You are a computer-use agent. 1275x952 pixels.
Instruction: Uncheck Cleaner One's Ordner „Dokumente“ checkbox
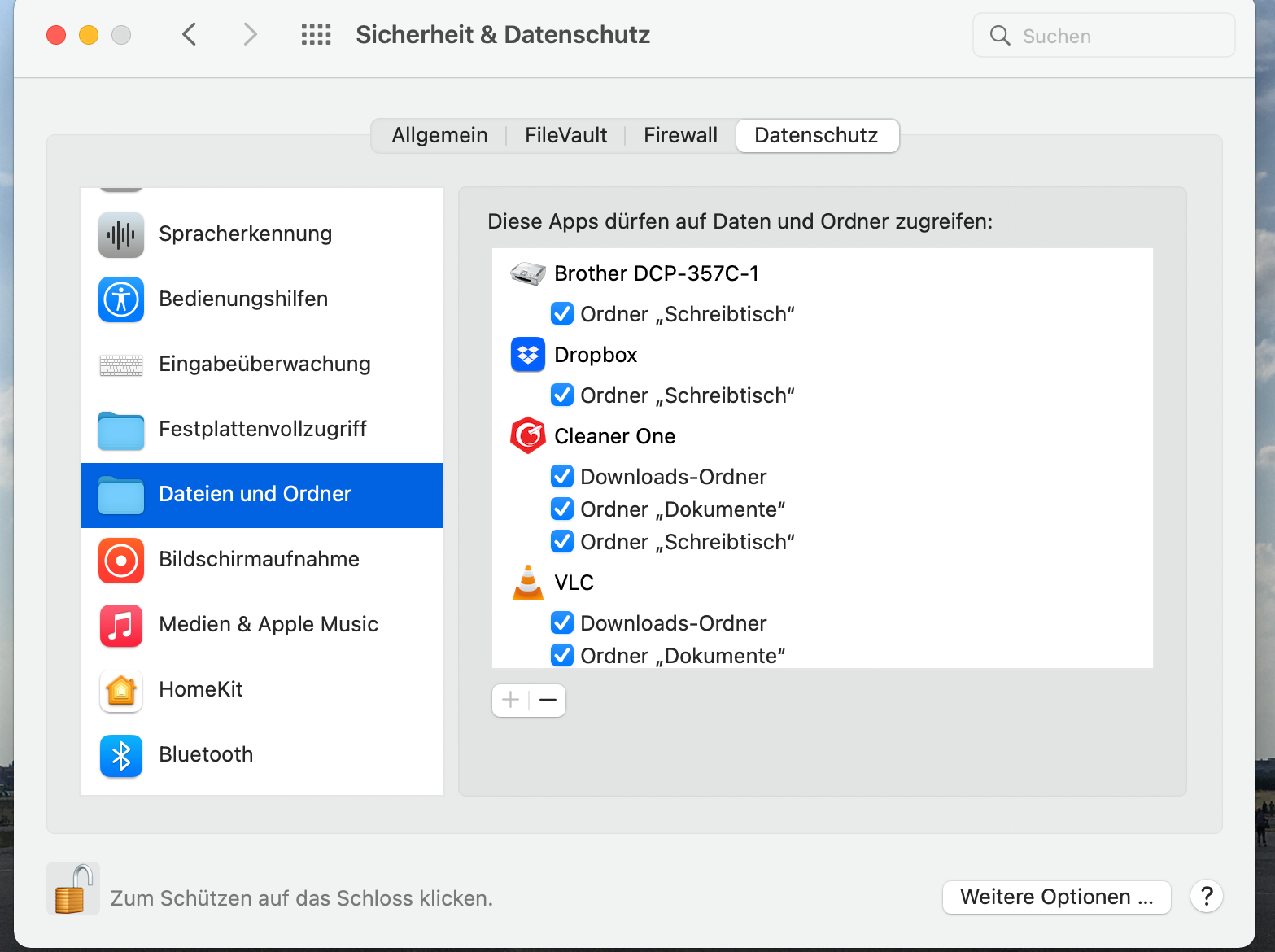[562, 509]
